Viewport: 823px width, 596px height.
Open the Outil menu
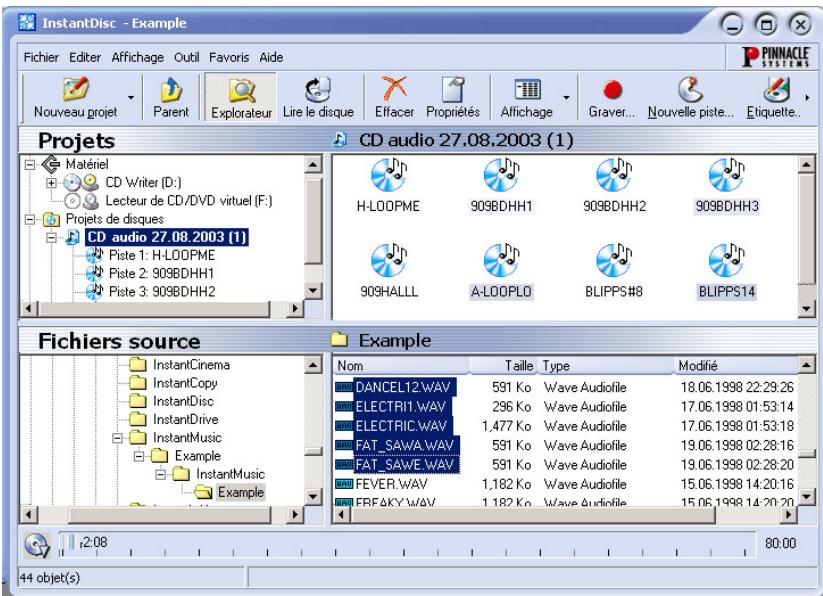[186, 57]
